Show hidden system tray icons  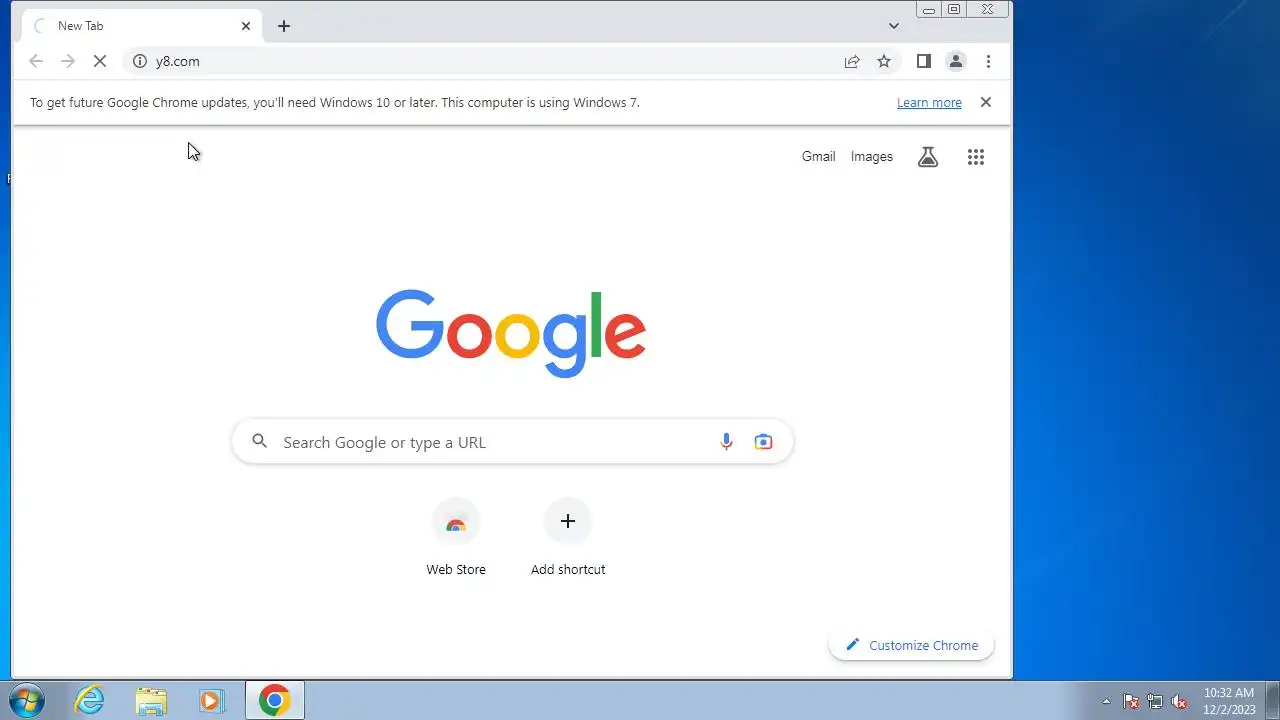pos(1106,701)
